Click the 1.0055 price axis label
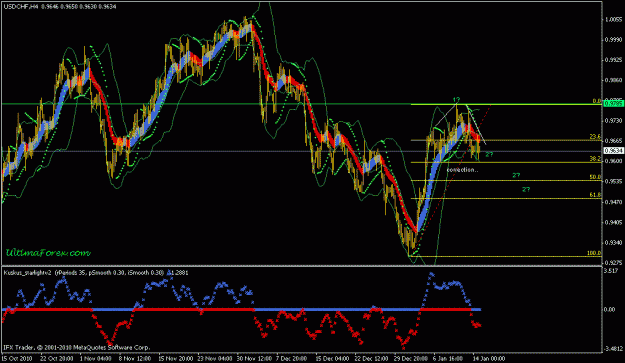625x363 pixels. coord(614,20)
